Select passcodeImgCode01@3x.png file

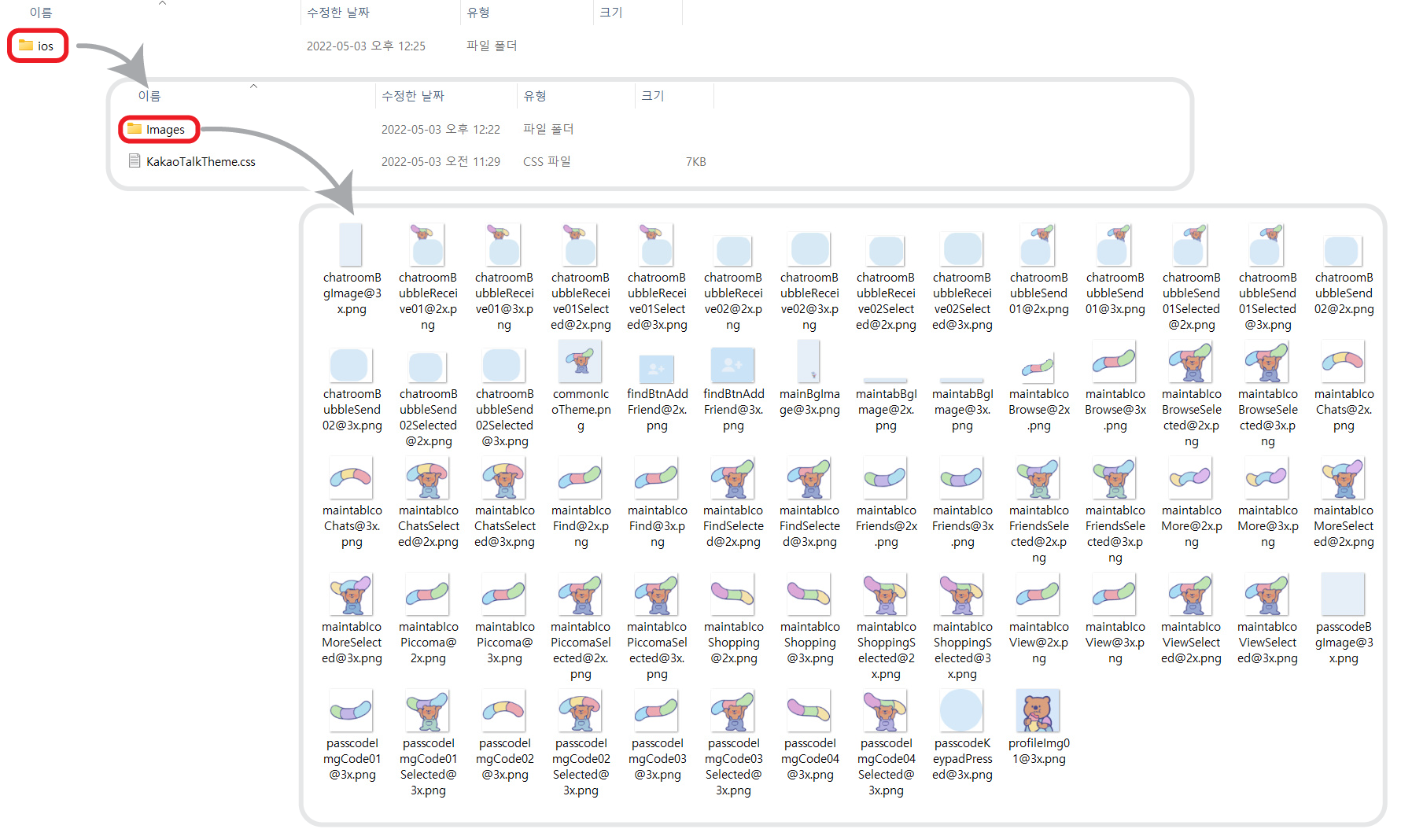tap(352, 735)
